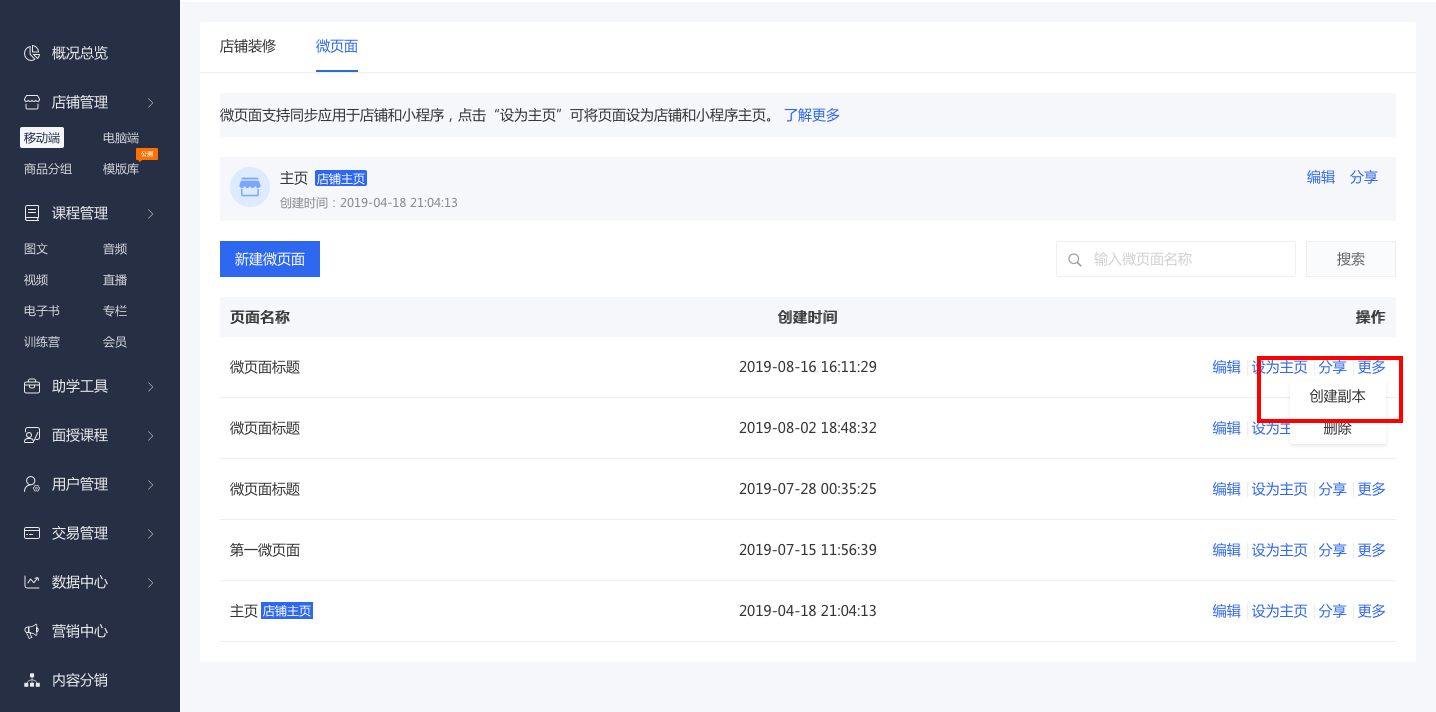Expand the 店铺管理 chevron arrow
This screenshot has width=1436, height=712.
[x=150, y=102]
